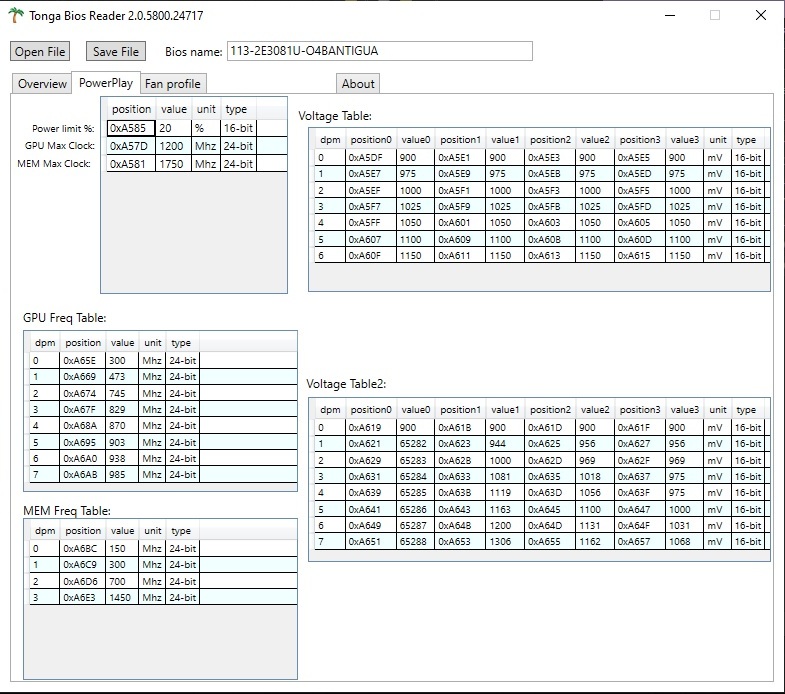This screenshot has width=785, height=694.
Task: Click MEM Max Clock position 0xA581
Action: coord(131,164)
